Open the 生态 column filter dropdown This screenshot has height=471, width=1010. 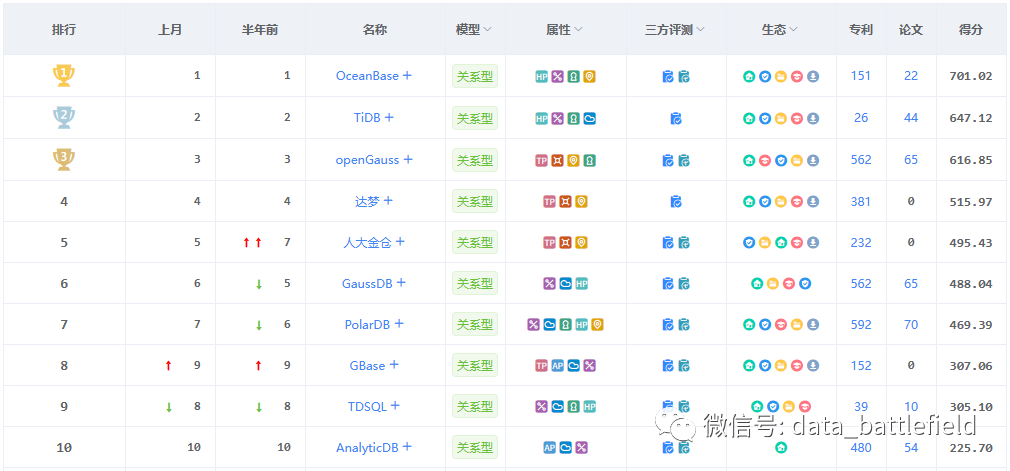click(x=794, y=30)
